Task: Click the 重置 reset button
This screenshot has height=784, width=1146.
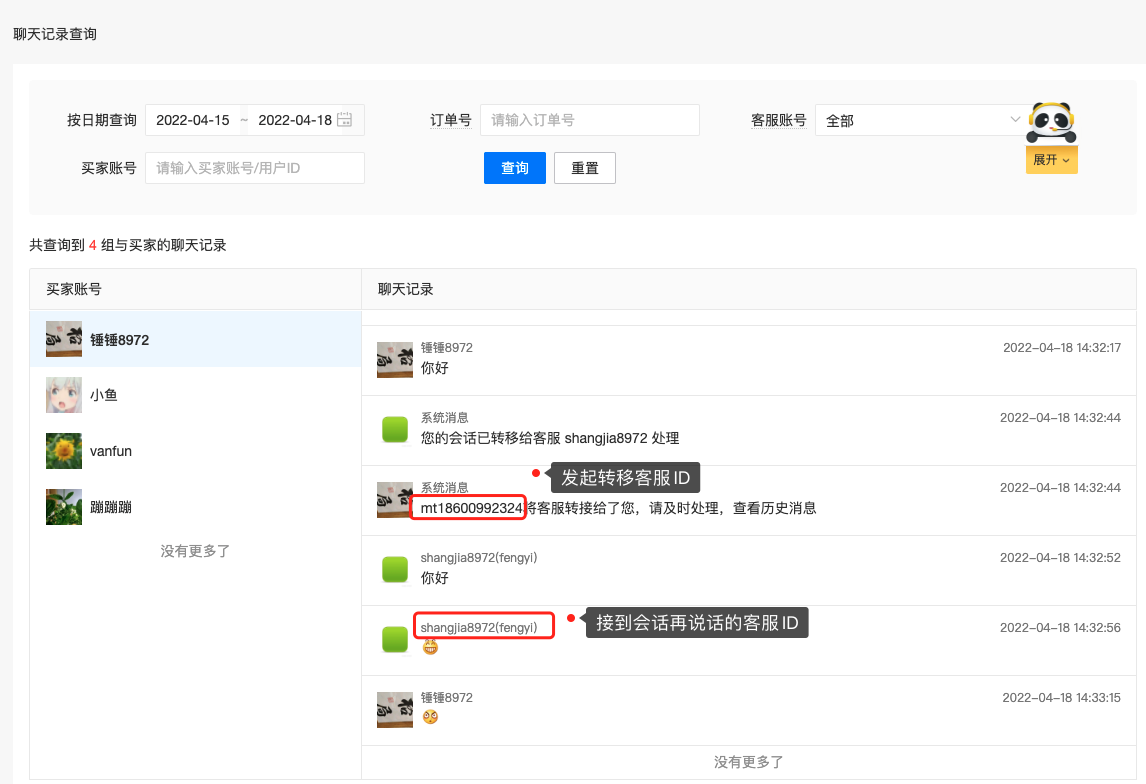Action: (x=585, y=168)
